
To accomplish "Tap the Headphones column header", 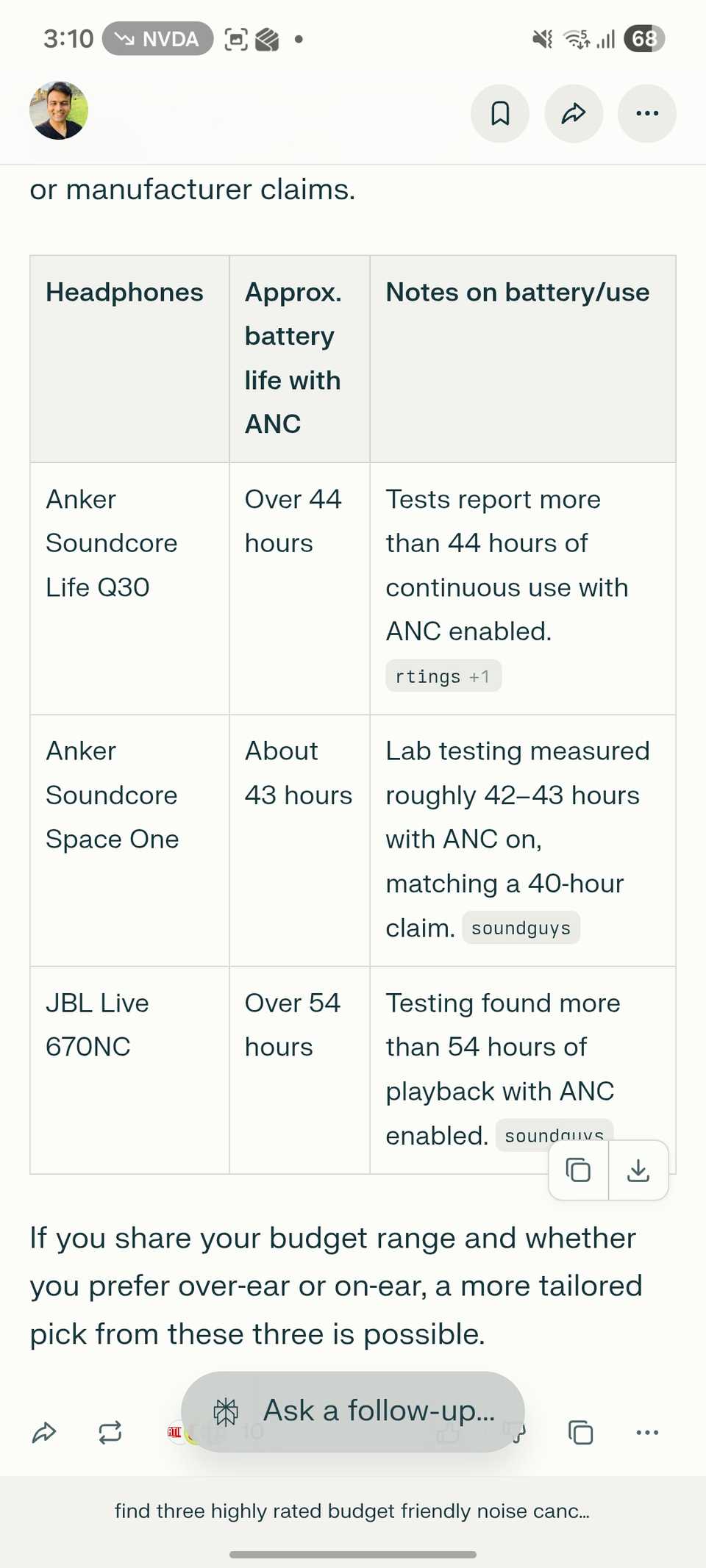I will (124, 293).
